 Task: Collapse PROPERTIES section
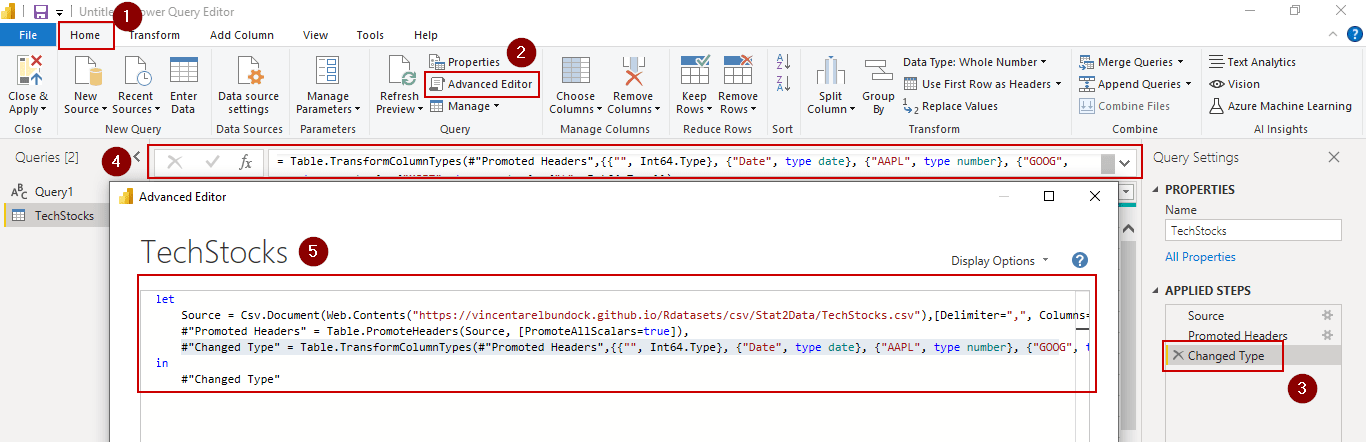point(1158,190)
